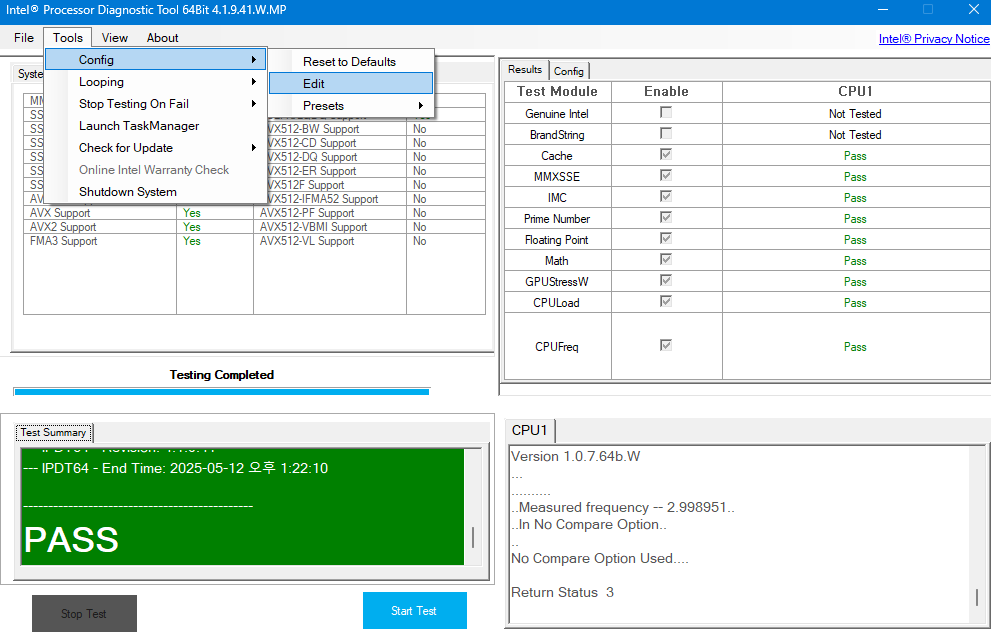Choose Shutdown System from the Tools menu
991x638 pixels.
click(x=156, y=192)
